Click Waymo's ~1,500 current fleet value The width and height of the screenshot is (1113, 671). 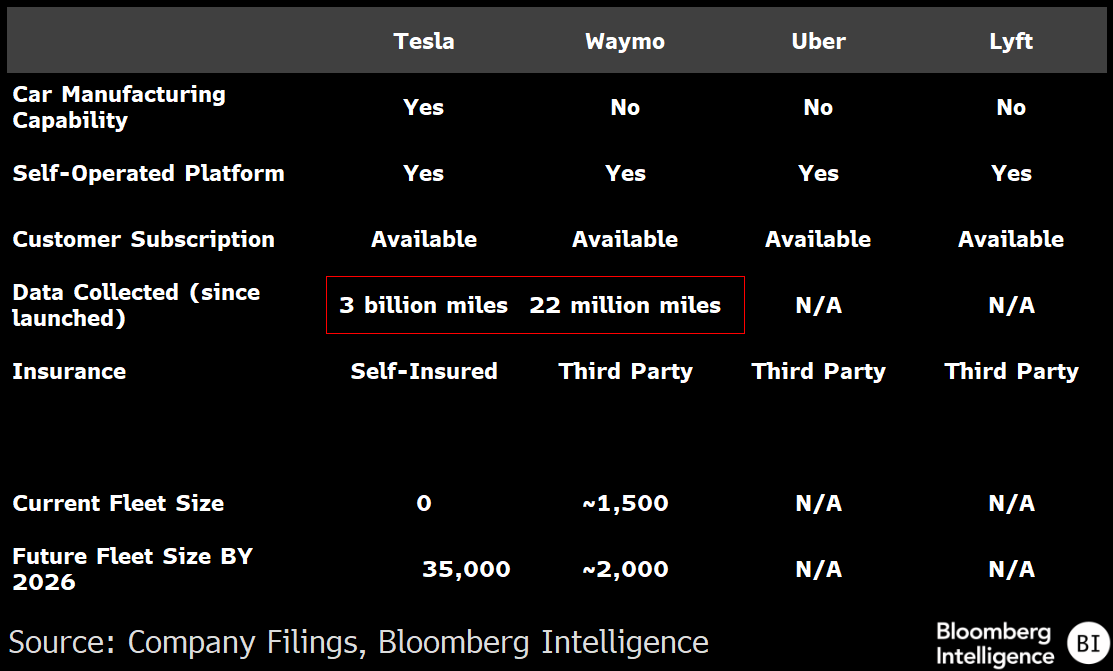(x=625, y=503)
